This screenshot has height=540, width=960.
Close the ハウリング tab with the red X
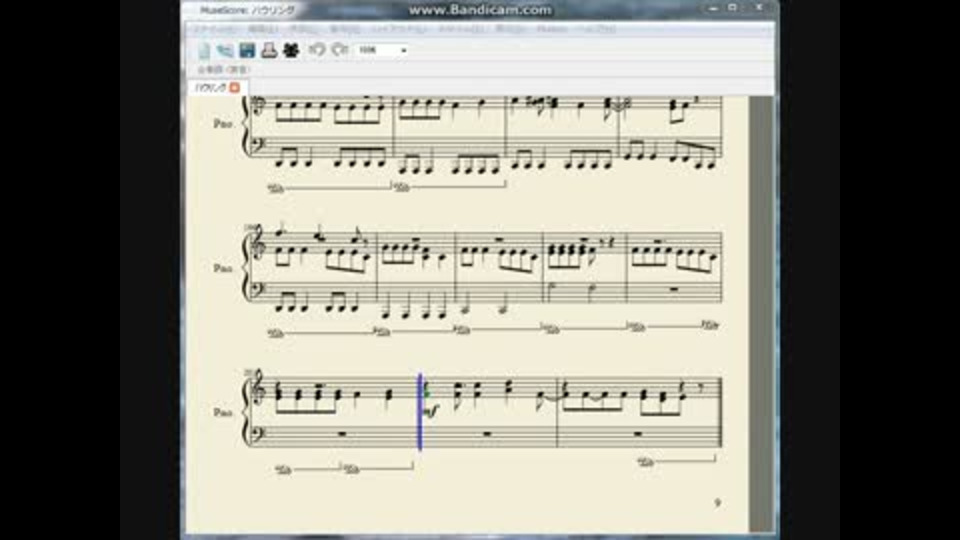(234, 88)
